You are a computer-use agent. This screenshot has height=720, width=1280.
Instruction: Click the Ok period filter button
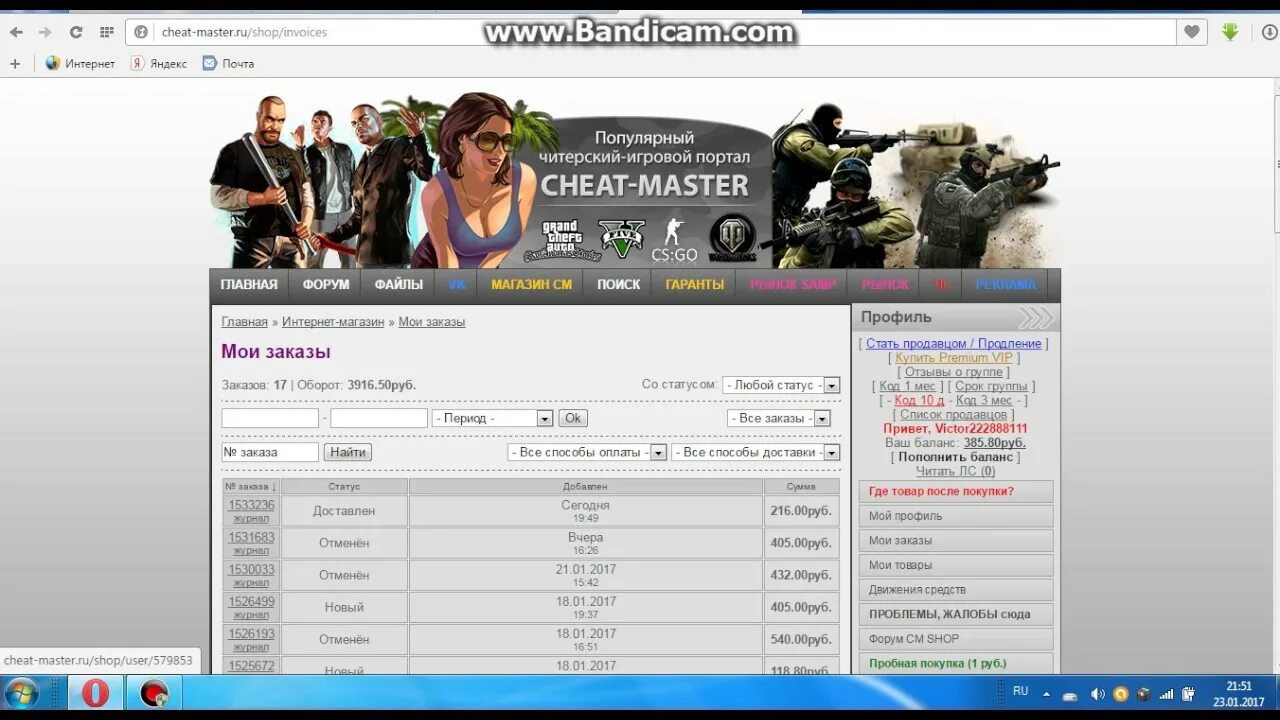click(x=573, y=418)
